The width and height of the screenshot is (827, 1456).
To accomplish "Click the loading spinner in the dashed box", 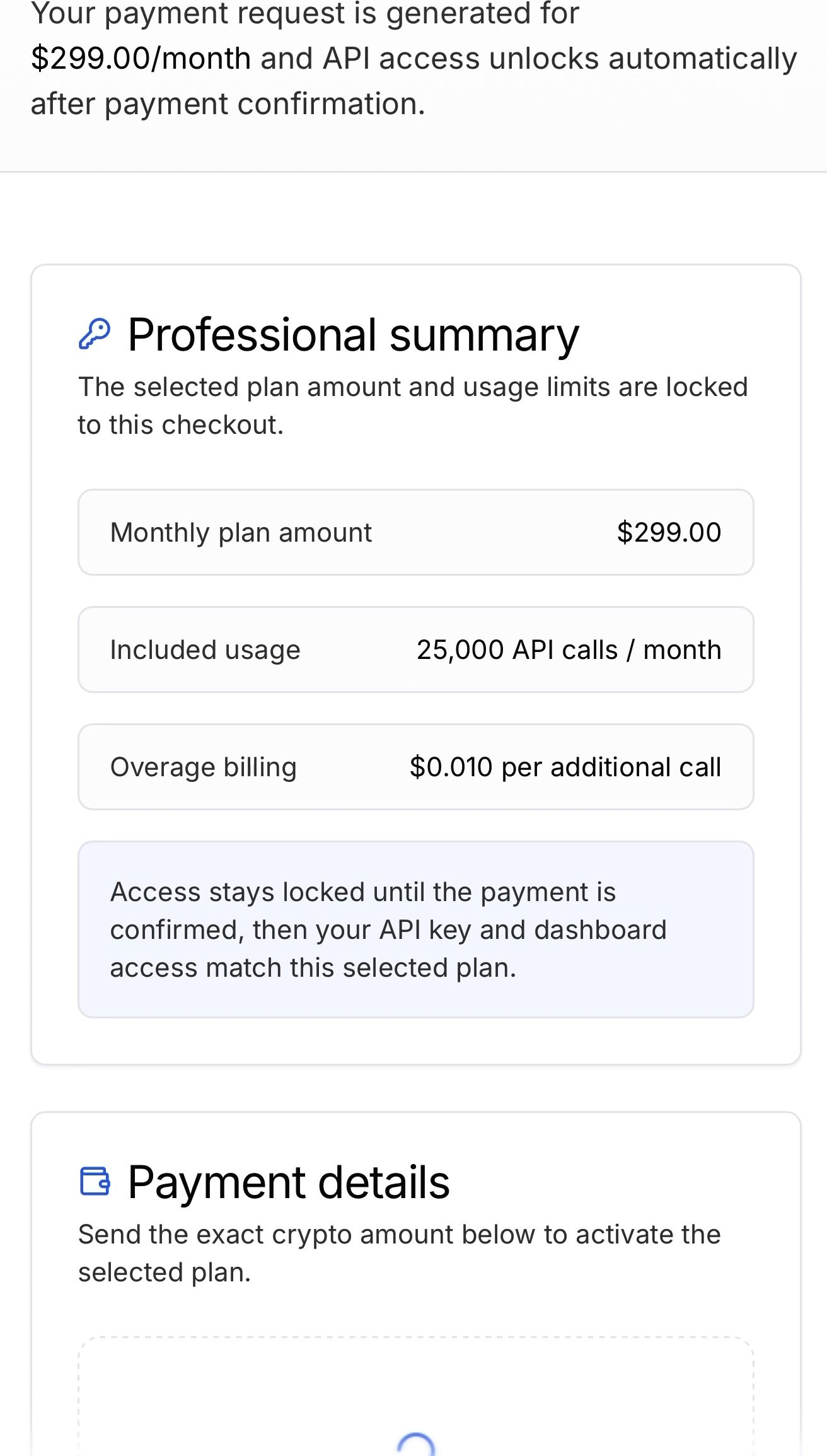I will click(416, 1445).
